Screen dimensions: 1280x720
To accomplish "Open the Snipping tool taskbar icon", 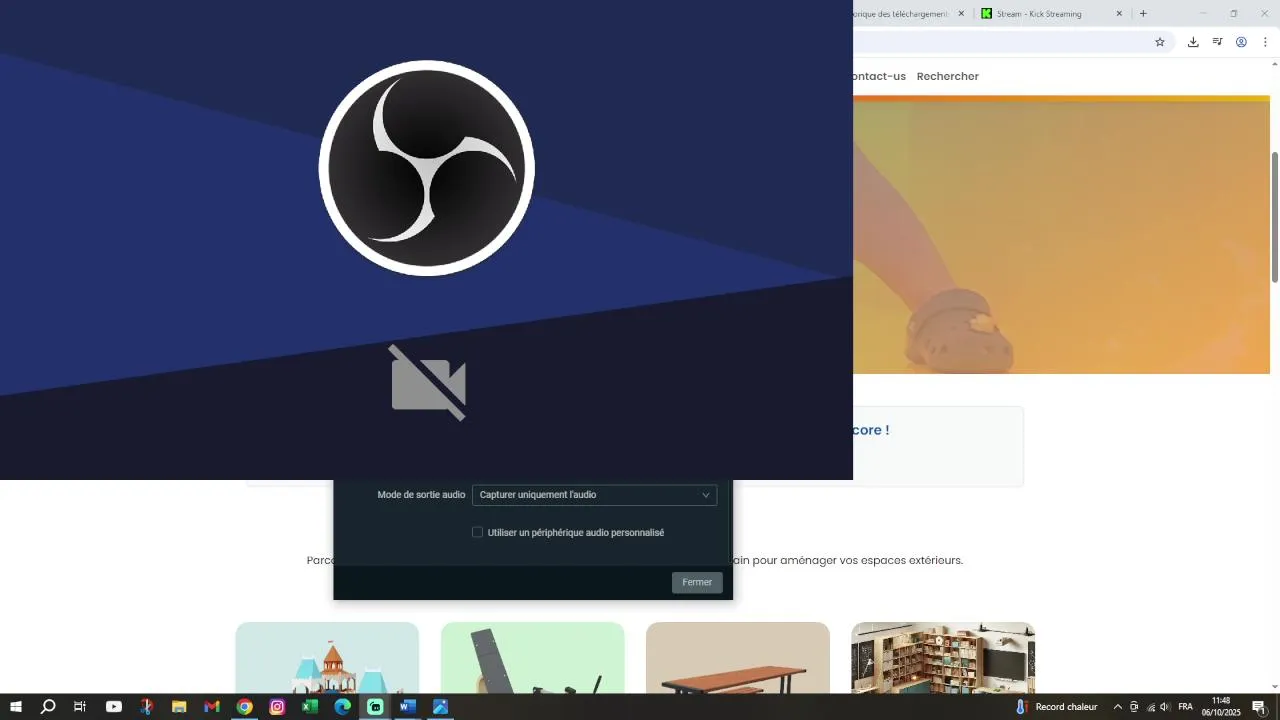I will [x=146, y=707].
